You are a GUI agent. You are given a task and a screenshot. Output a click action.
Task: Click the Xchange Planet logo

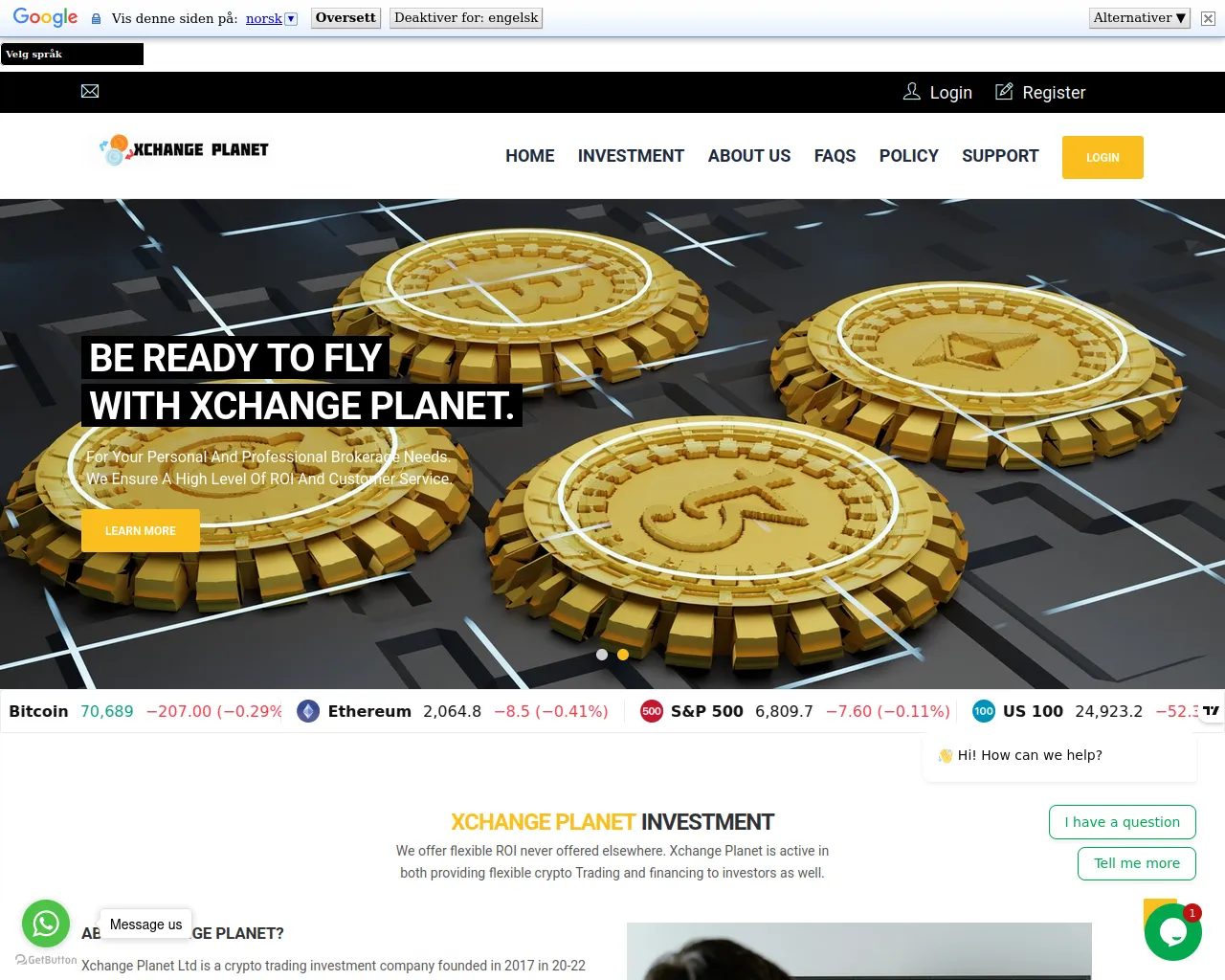(x=185, y=150)
